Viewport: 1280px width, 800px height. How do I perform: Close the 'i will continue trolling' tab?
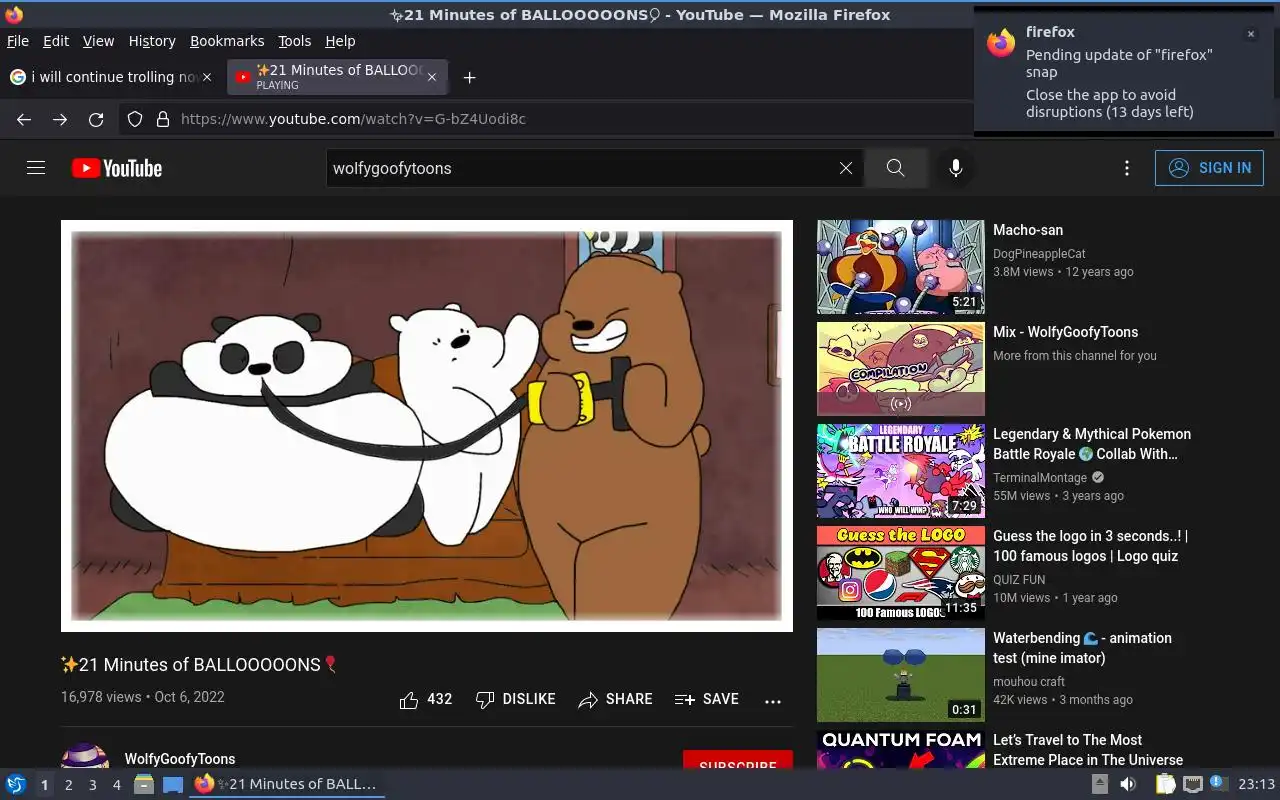coord(207,77)
